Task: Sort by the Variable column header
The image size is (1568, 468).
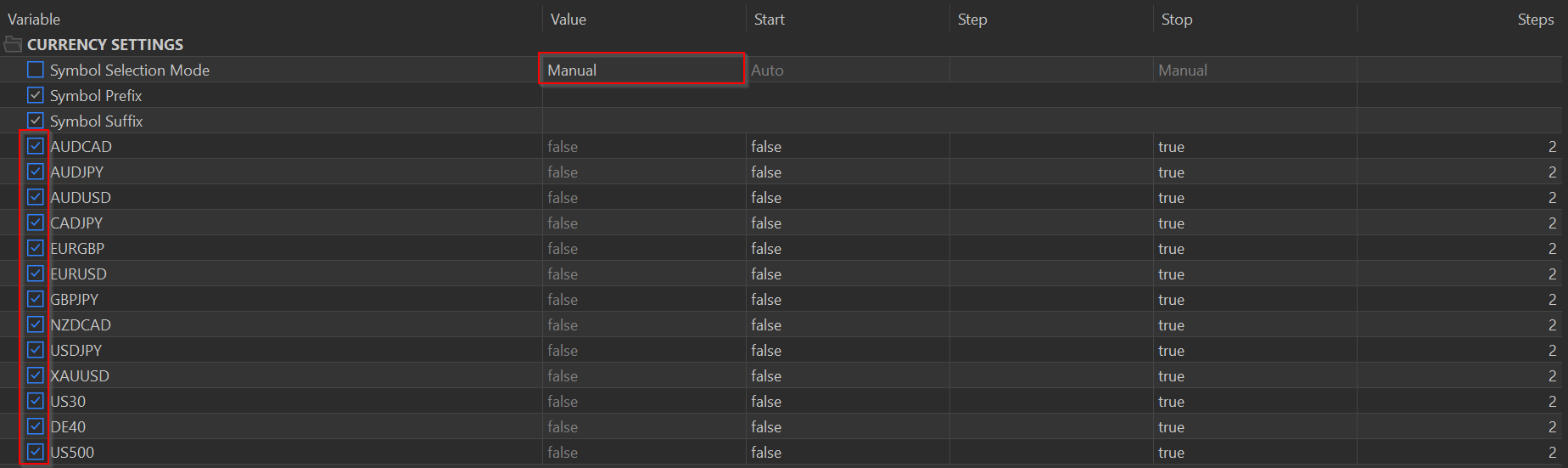Action: 34,19
